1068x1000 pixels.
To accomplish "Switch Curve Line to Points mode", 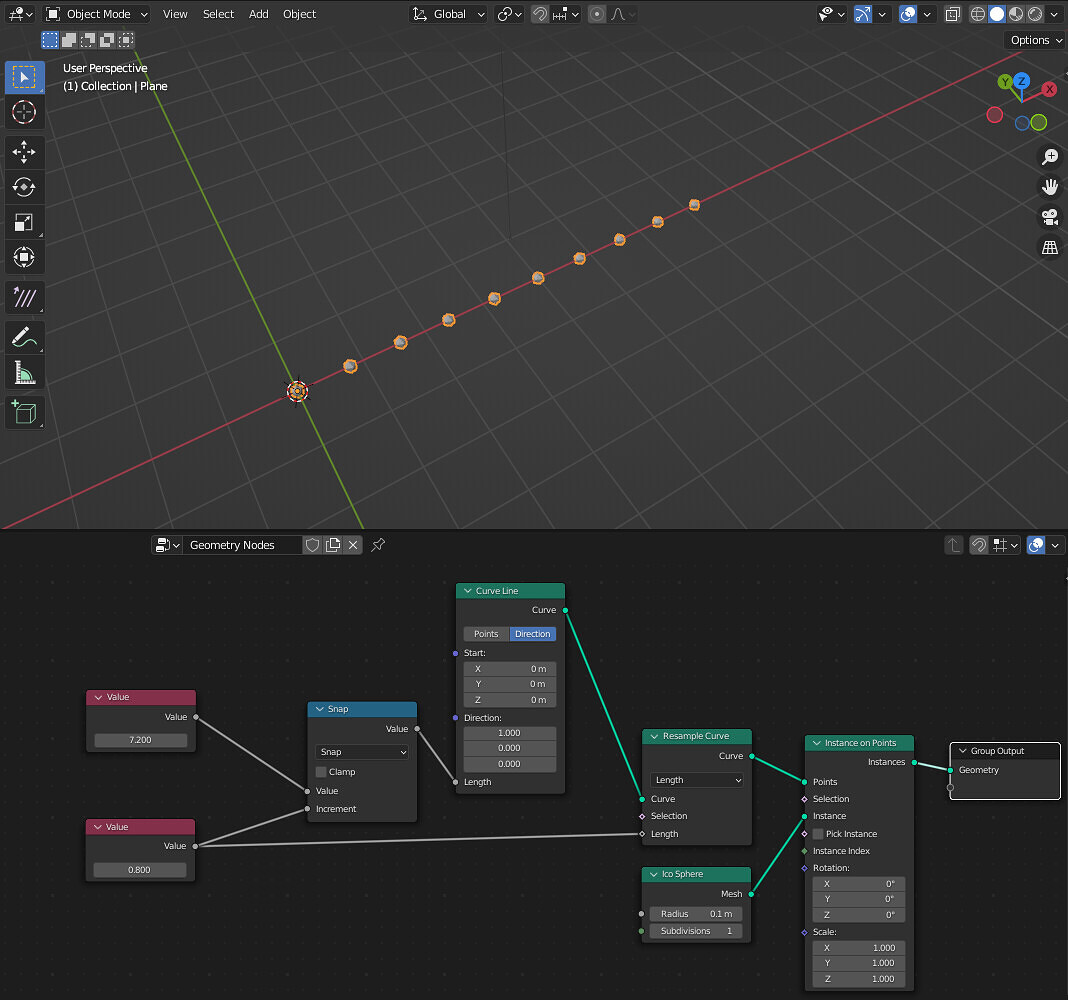I will 486,634.
